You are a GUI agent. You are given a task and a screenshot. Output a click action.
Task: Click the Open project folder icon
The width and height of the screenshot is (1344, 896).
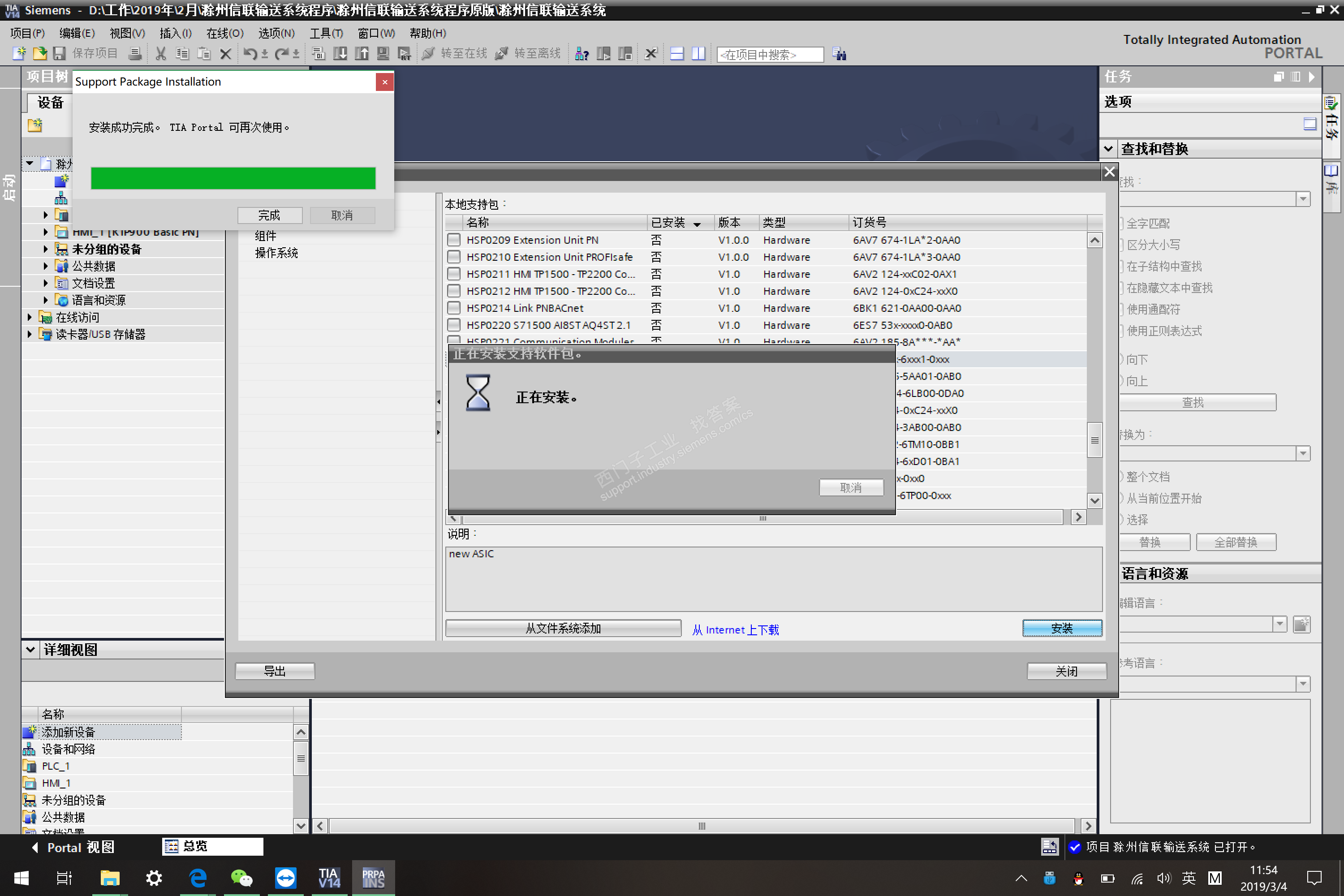(x=39, y=54)
